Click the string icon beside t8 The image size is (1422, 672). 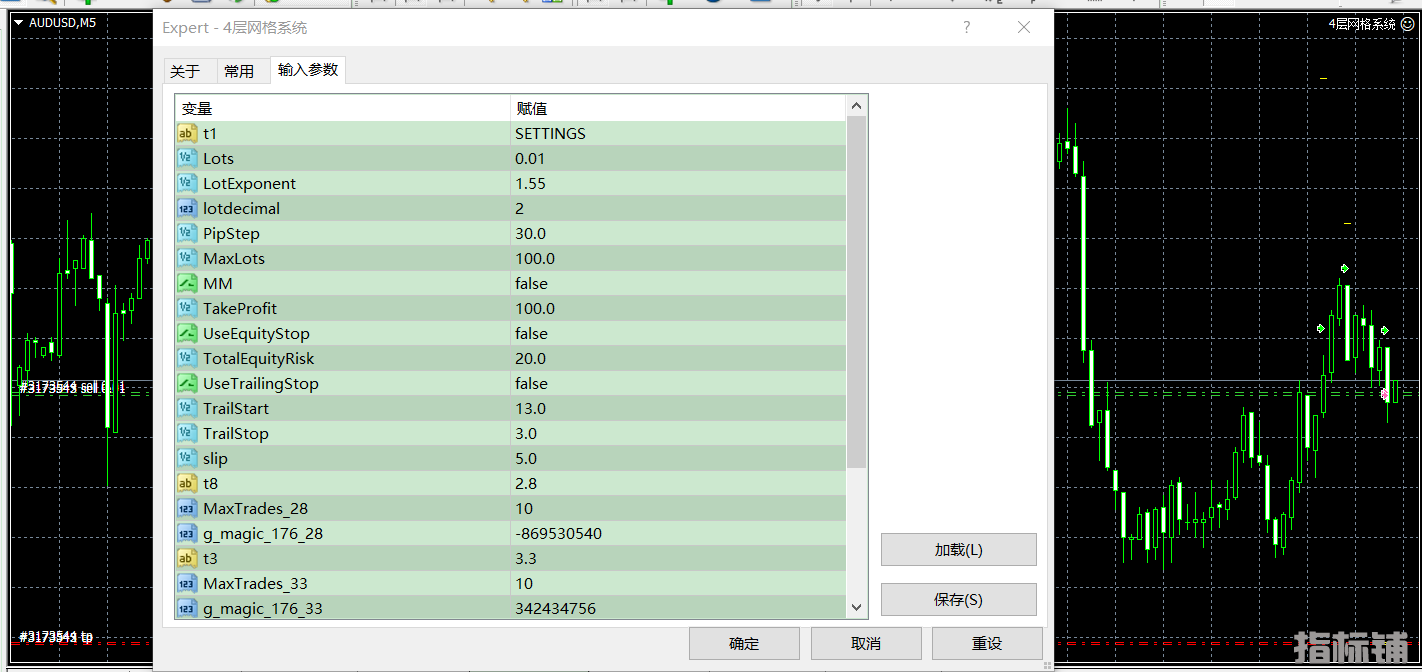tap(187, 484)
